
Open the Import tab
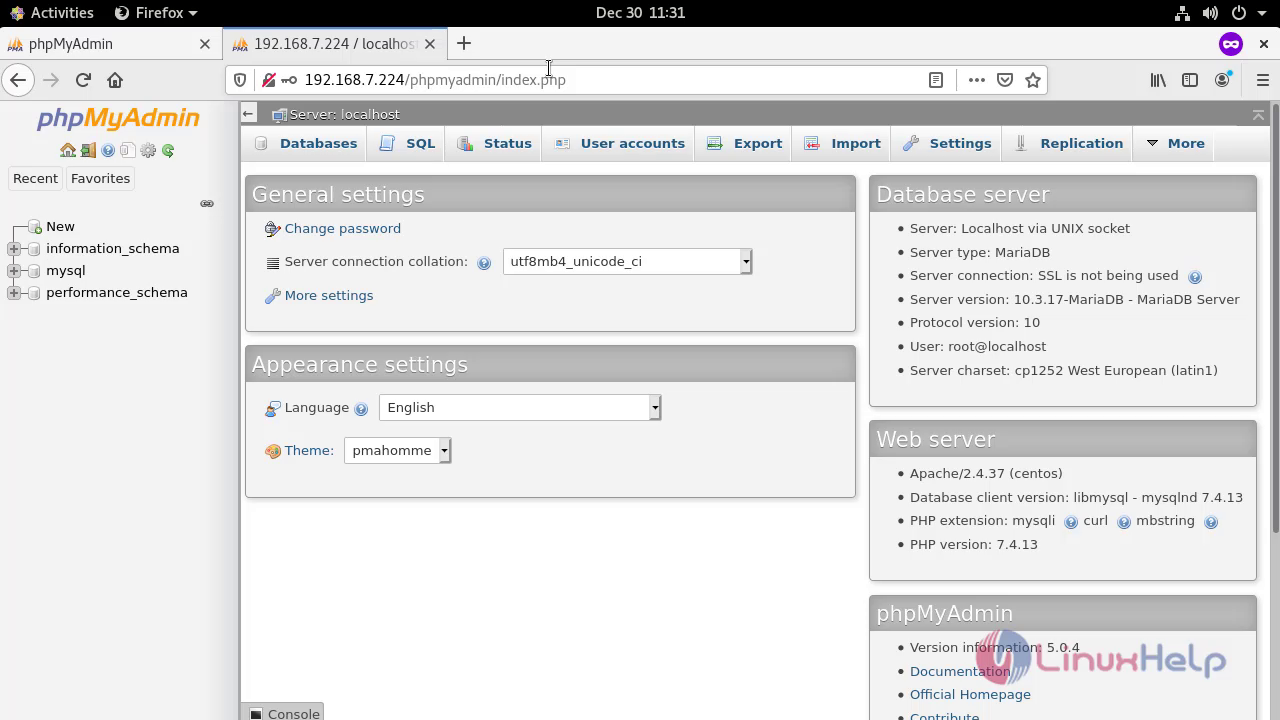tap(843, 143)
